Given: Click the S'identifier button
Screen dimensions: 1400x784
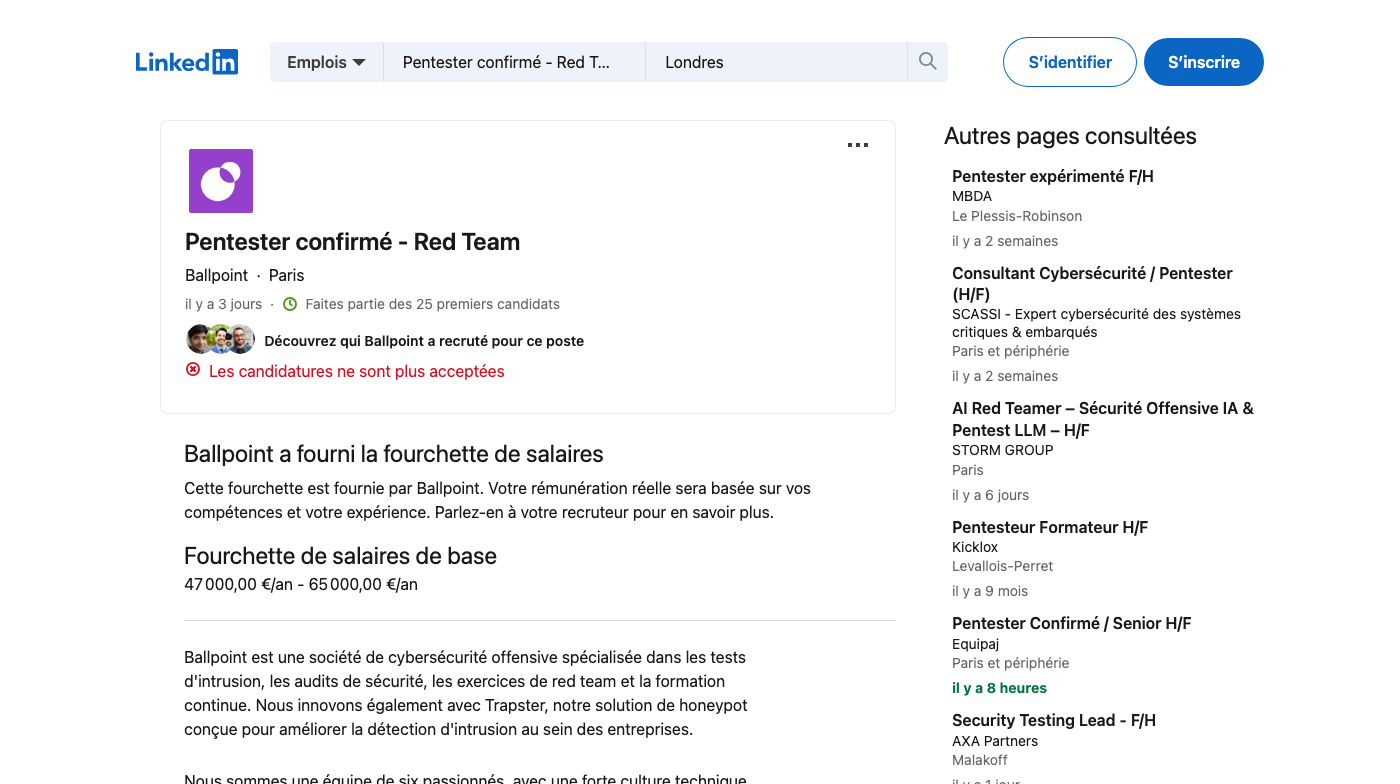Looking at the screenshot, I should [1070, 62].
